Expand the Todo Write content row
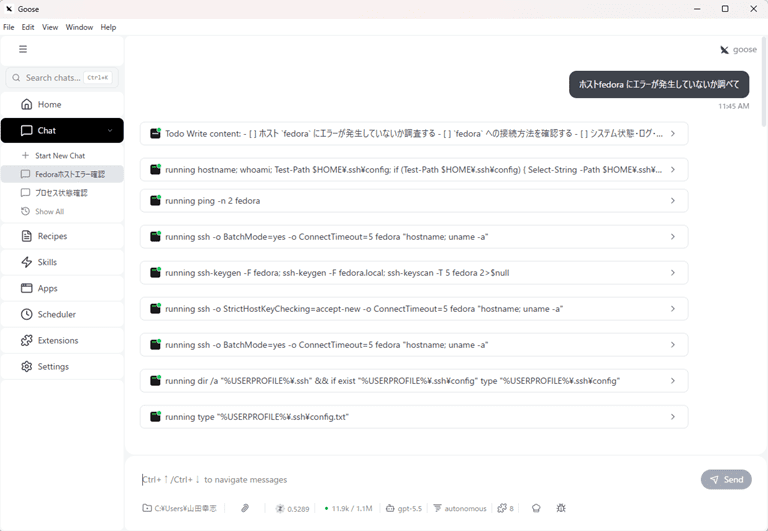 pos(414,133)
